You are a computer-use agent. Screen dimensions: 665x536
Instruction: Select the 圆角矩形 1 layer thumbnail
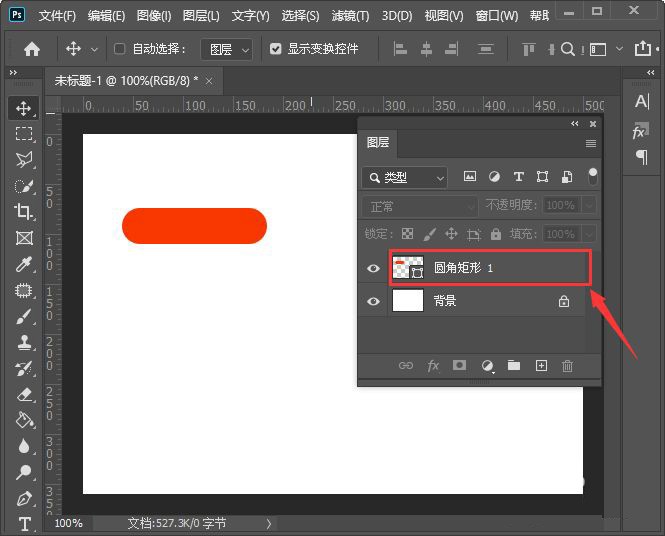tap(408, 268)
